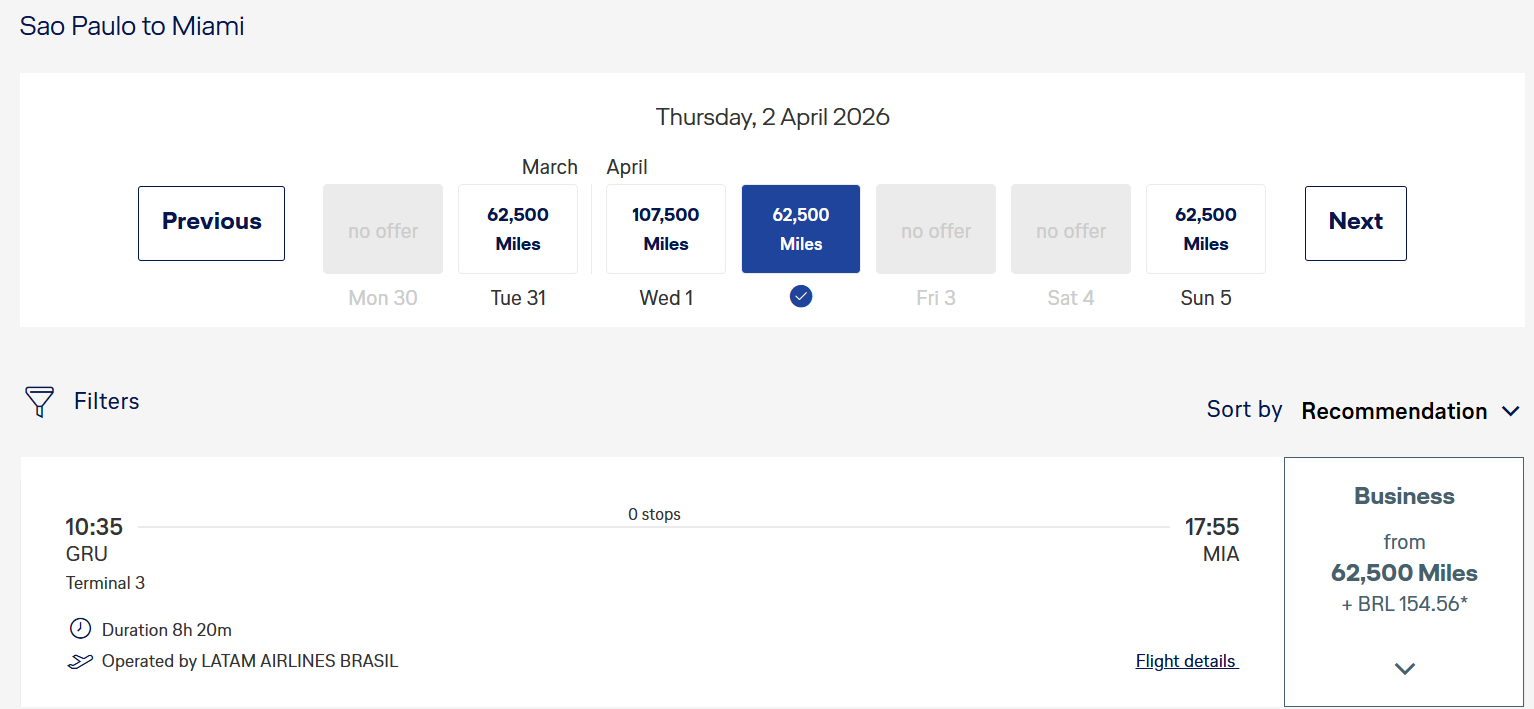Go to Next week of dates

1356,223
